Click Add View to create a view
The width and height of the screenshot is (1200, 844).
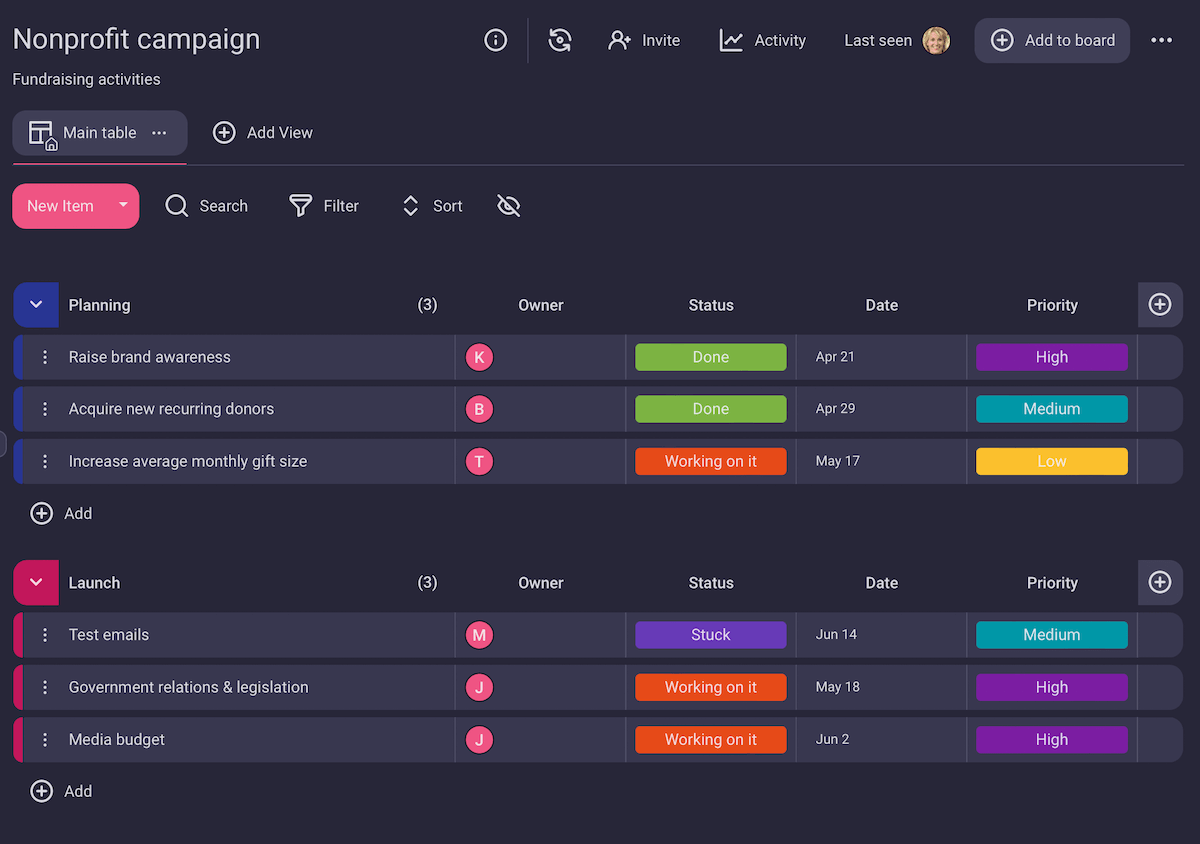[263, 133]
